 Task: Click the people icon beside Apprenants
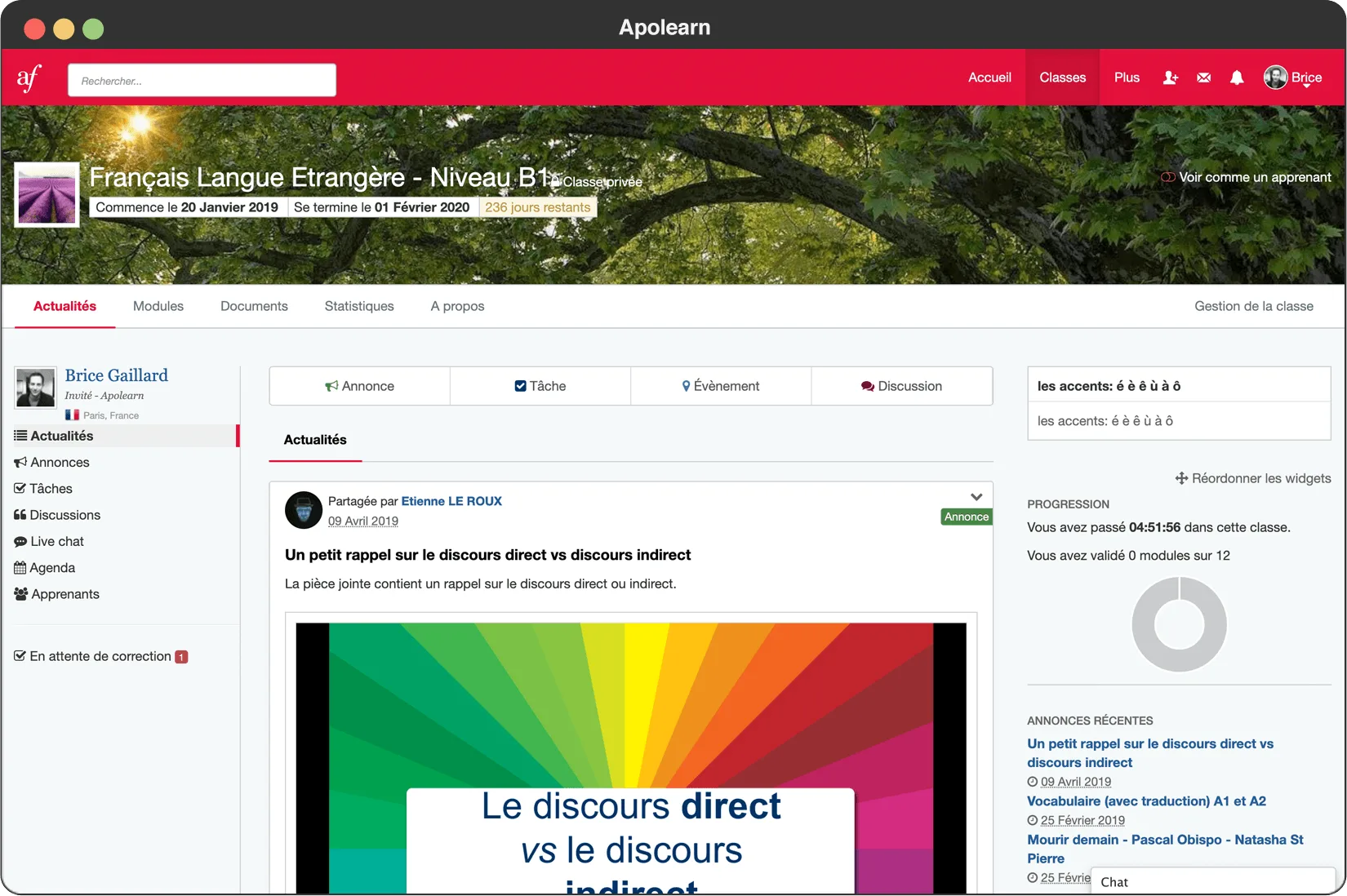pos(21,594)
